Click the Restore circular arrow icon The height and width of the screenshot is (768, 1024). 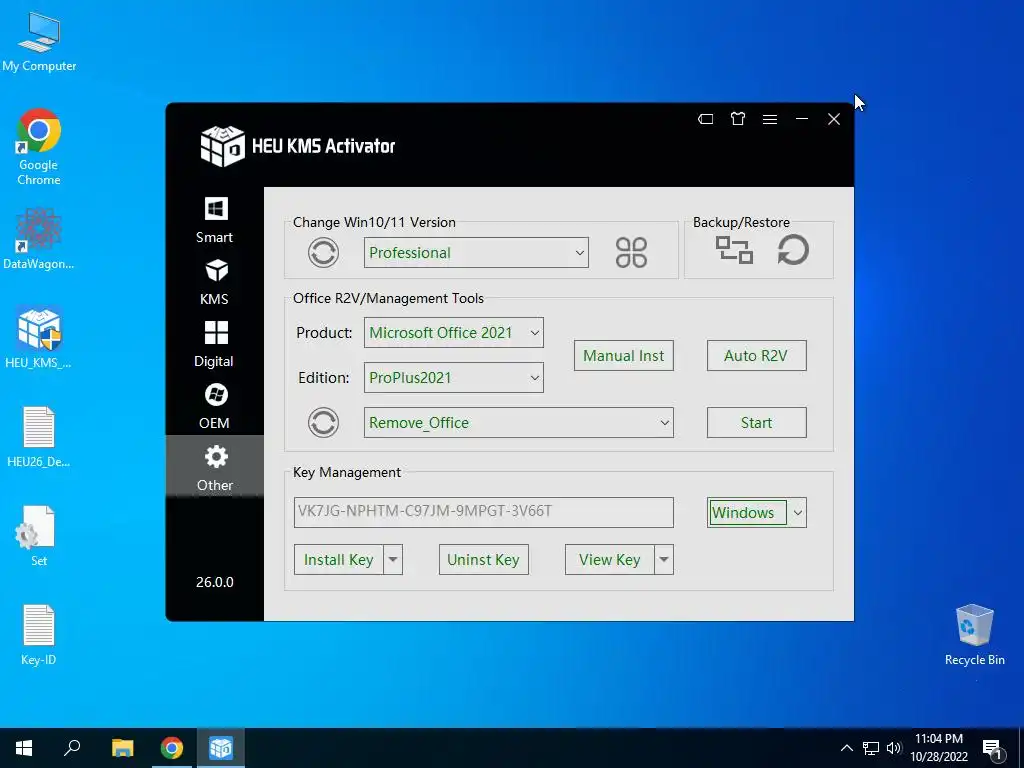click(793, 250)
